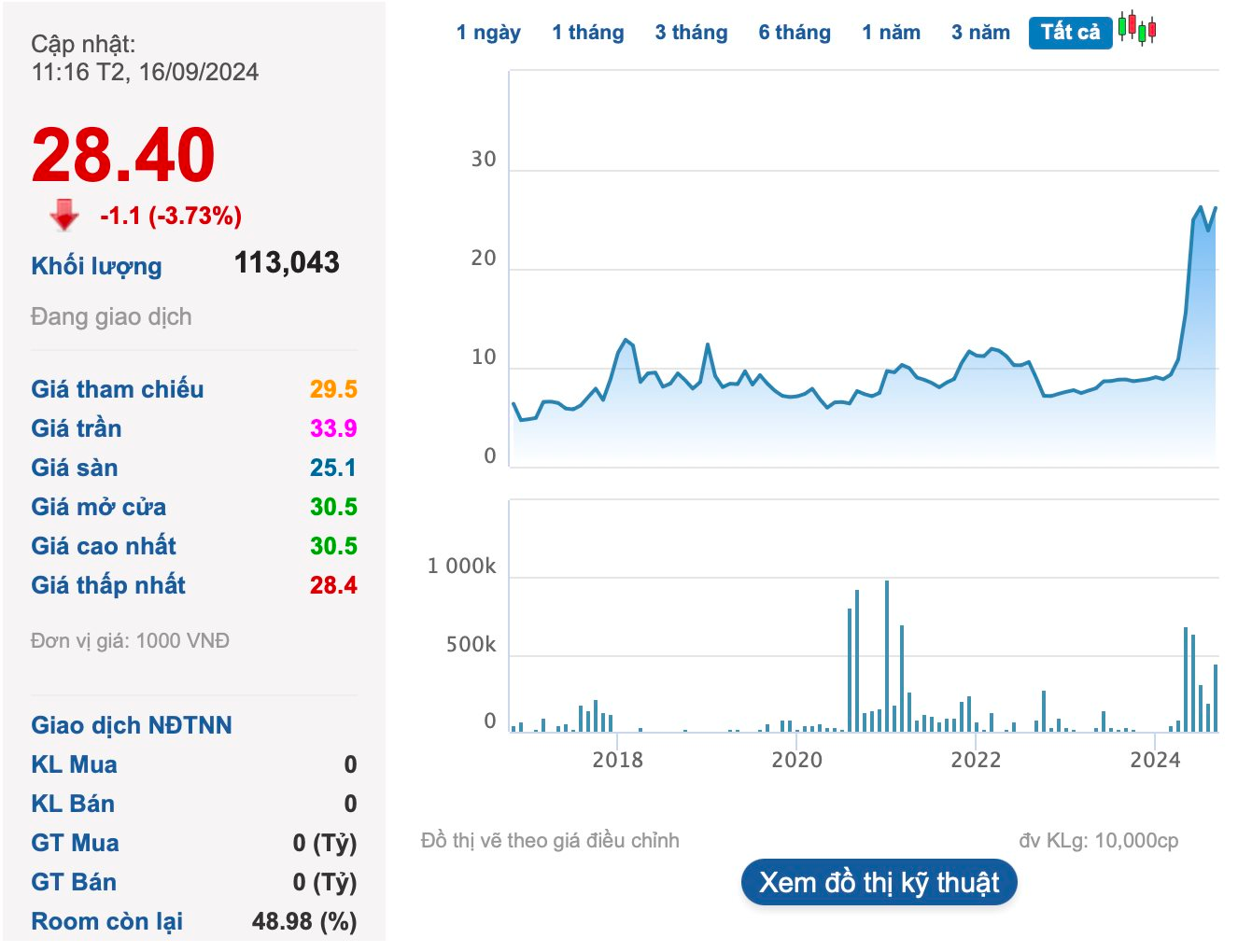Click the 'Room còn lại' label
Image resolution: width=1238 pixels, height=952 pixels.
[x=107, y=921]
